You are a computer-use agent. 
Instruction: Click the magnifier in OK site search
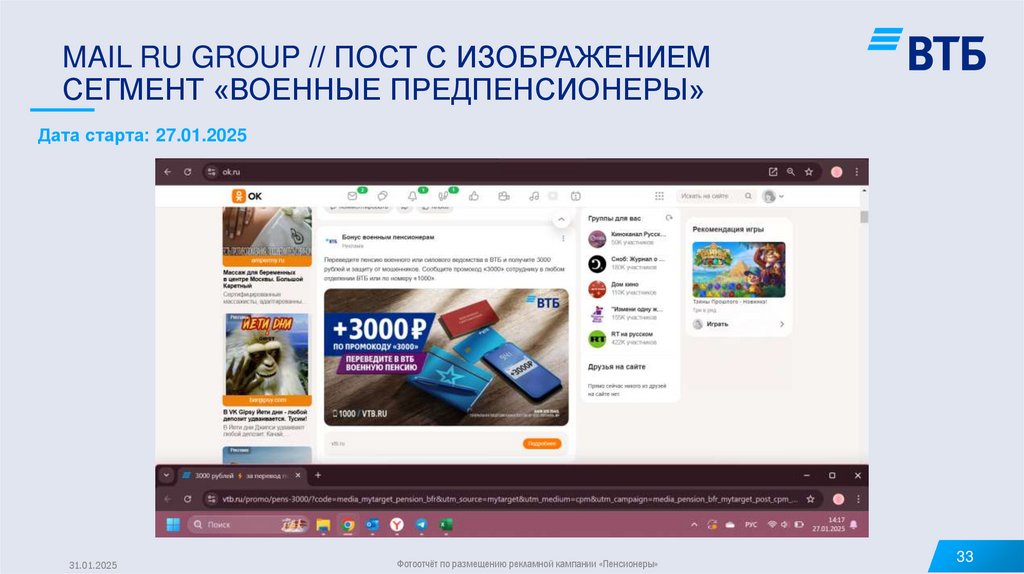pos(748,196)
